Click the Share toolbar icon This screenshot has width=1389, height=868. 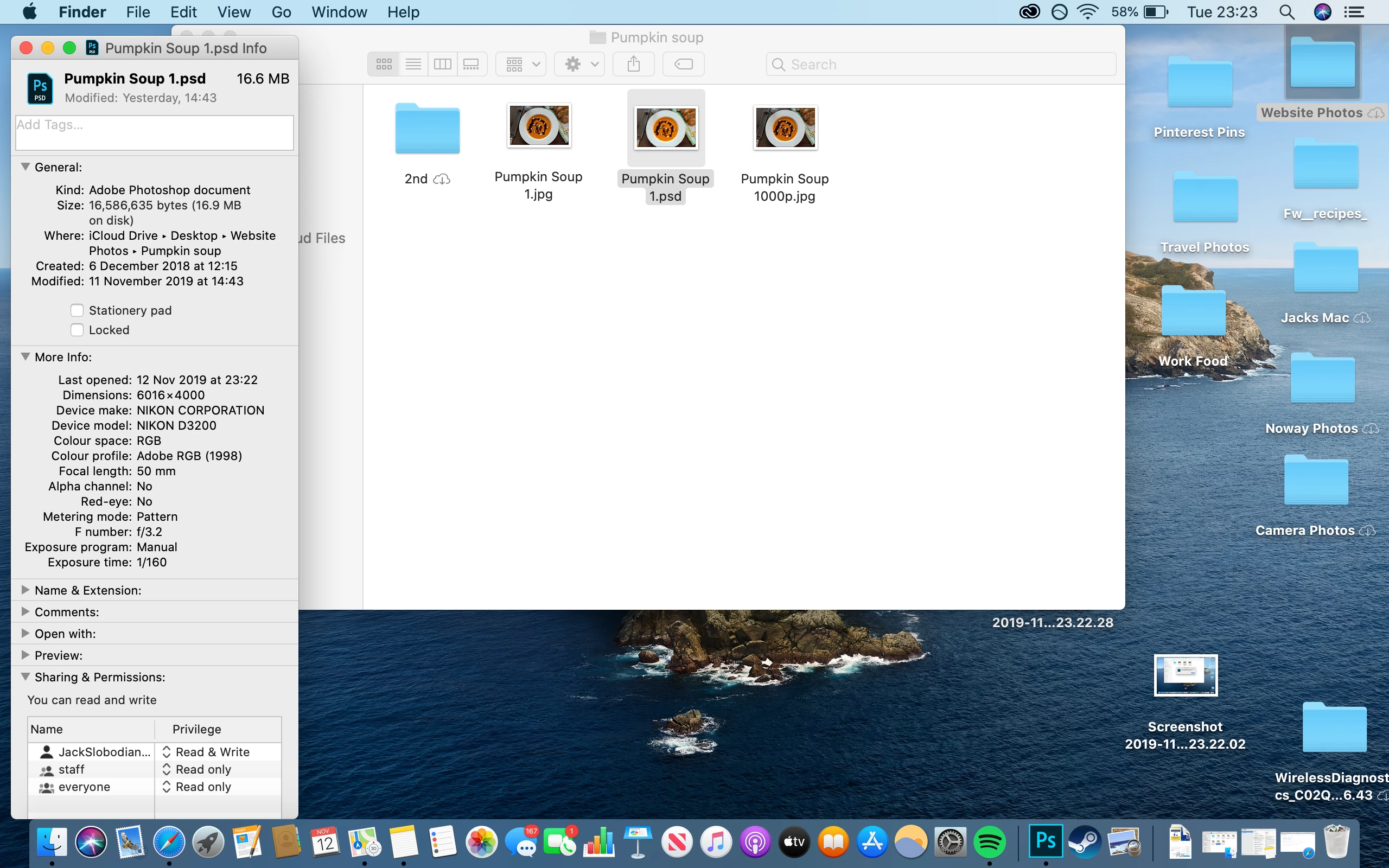coord(633,63)
